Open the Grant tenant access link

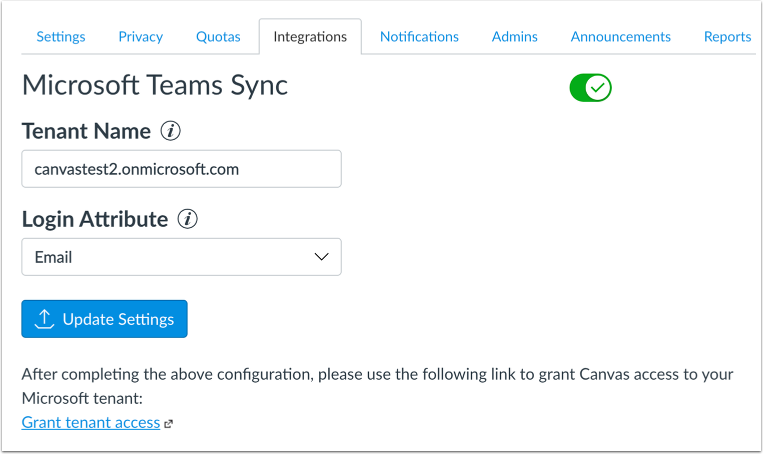91,422
